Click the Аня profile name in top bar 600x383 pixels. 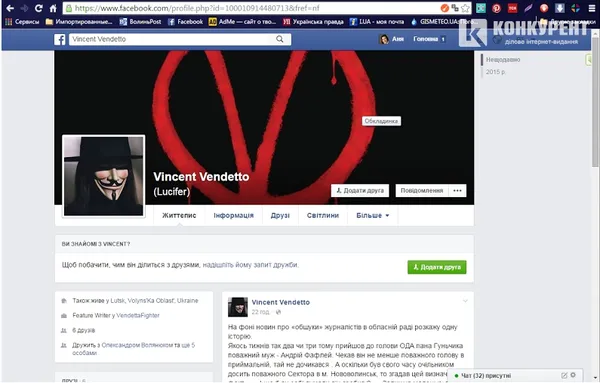(x=398, y=39)
